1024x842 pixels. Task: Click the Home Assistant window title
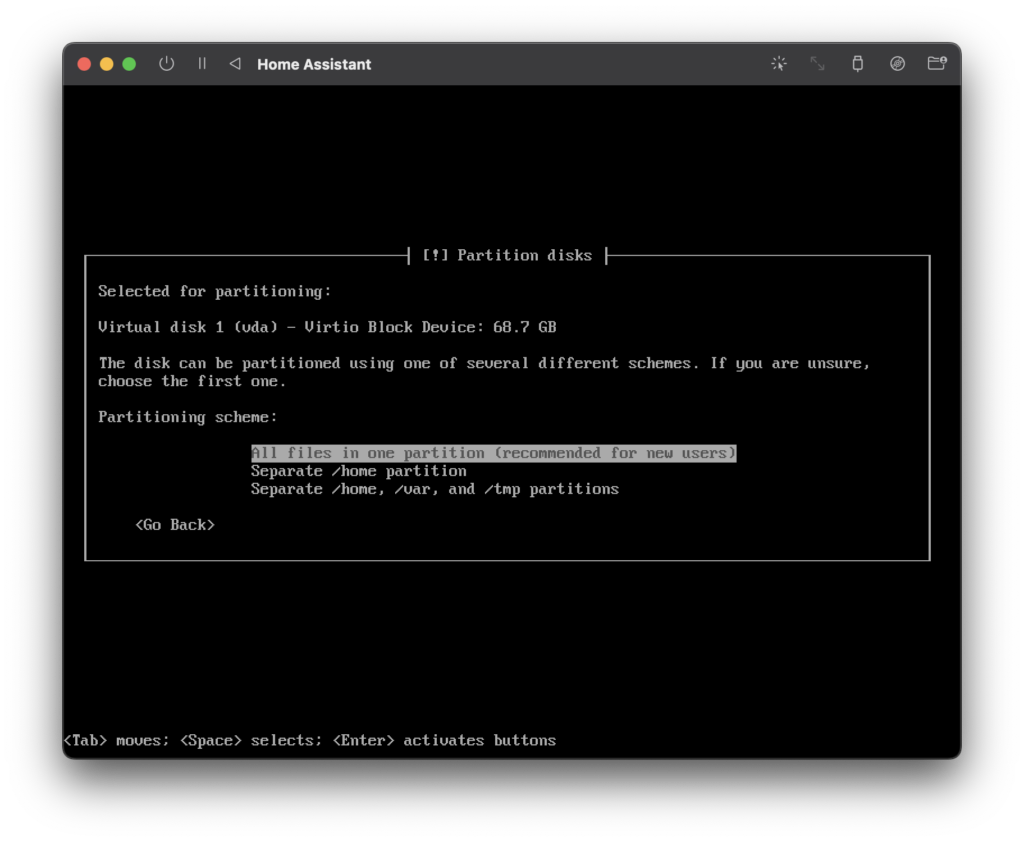[314, 64]
